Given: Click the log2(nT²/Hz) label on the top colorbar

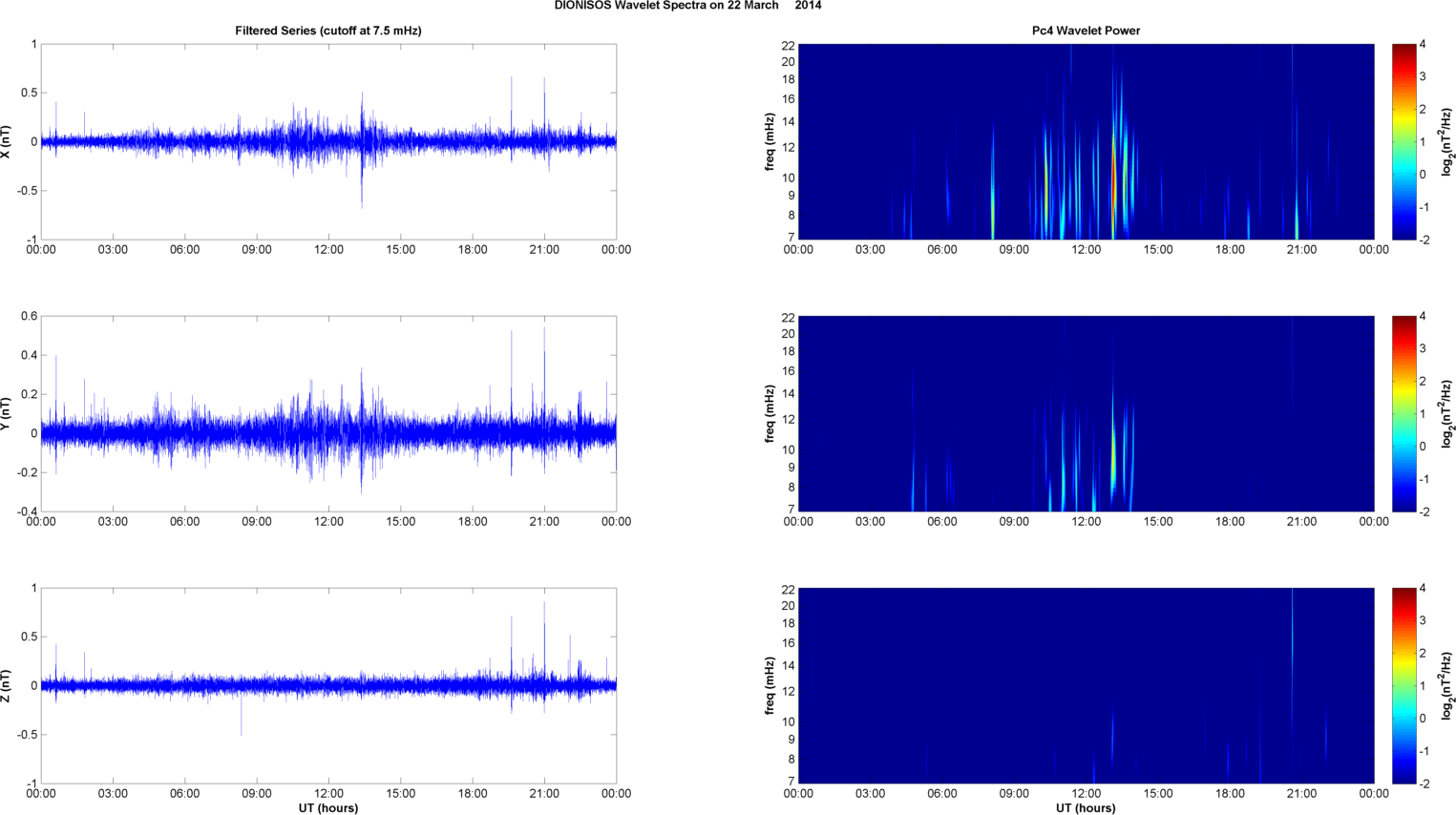Looking at the screenshot, I should [1446, 141].
